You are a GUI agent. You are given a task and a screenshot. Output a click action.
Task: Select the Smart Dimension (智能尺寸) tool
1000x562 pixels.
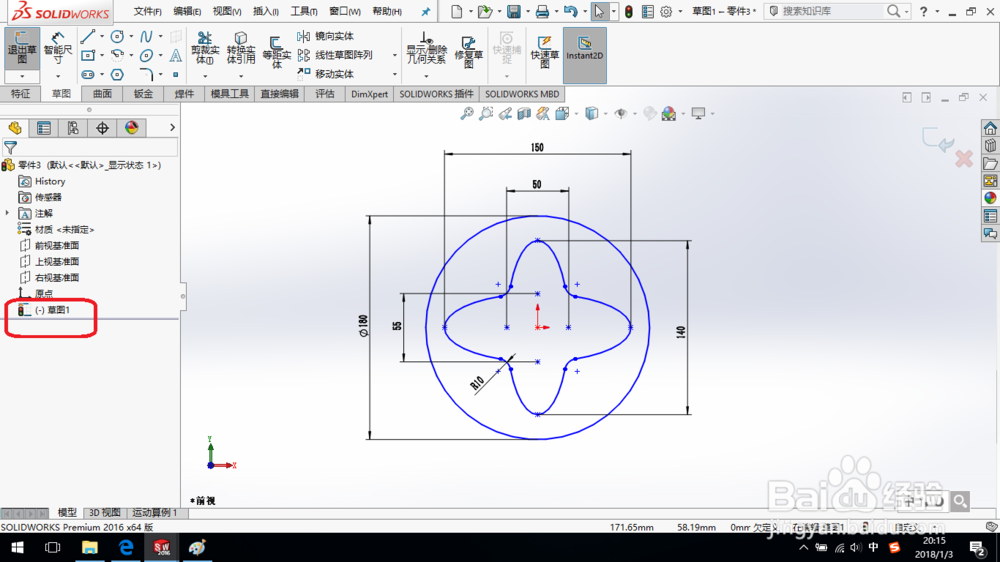click(57, 48)
